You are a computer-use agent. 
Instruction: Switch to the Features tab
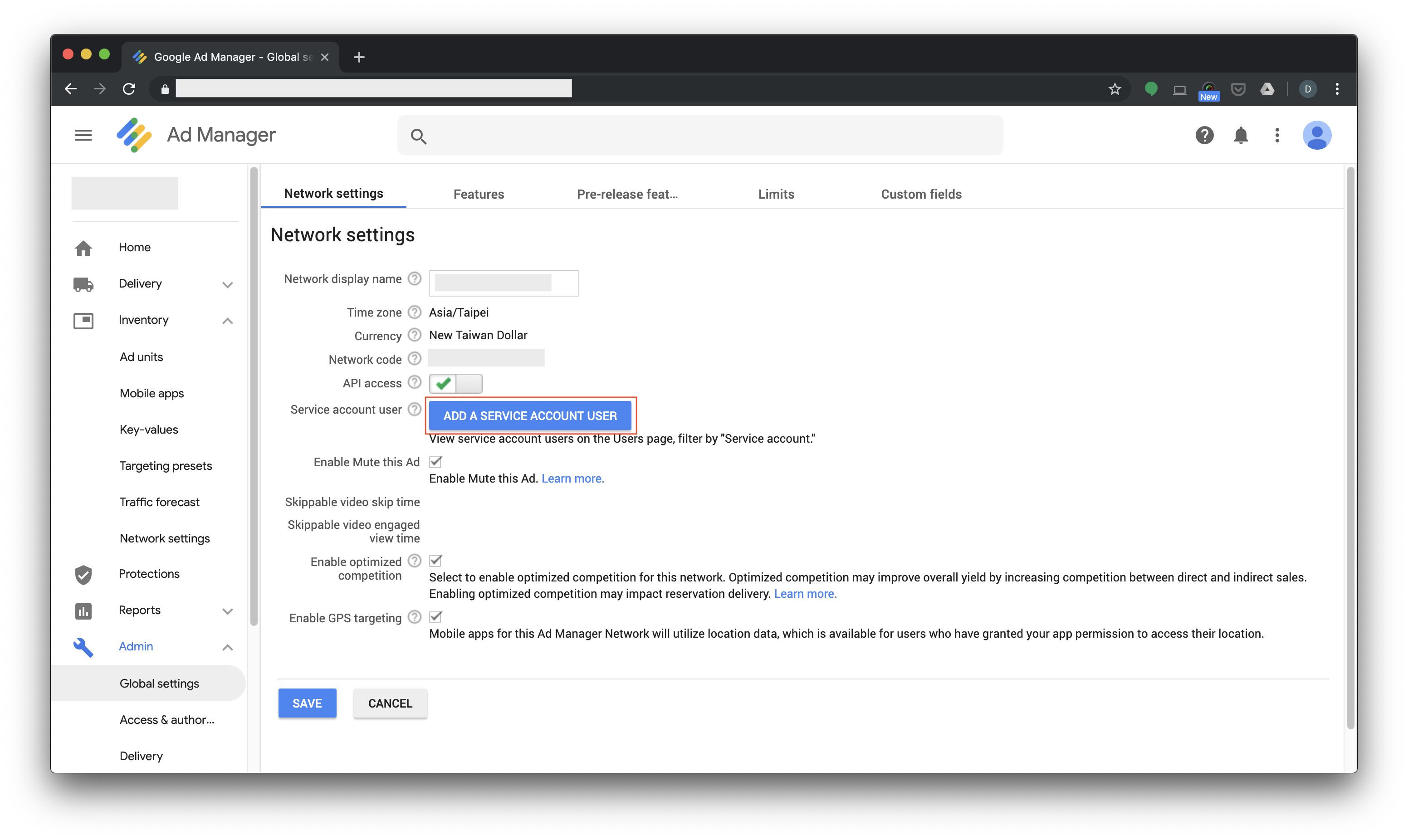pos(478,194)
